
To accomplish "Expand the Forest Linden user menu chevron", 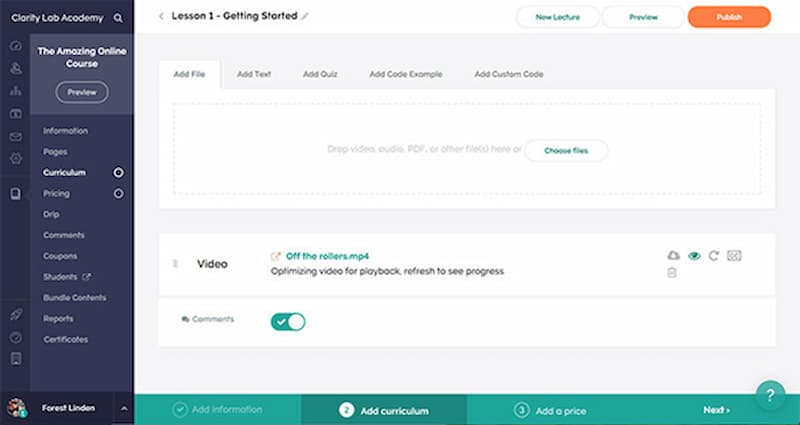I will click(x=123, y=408).
